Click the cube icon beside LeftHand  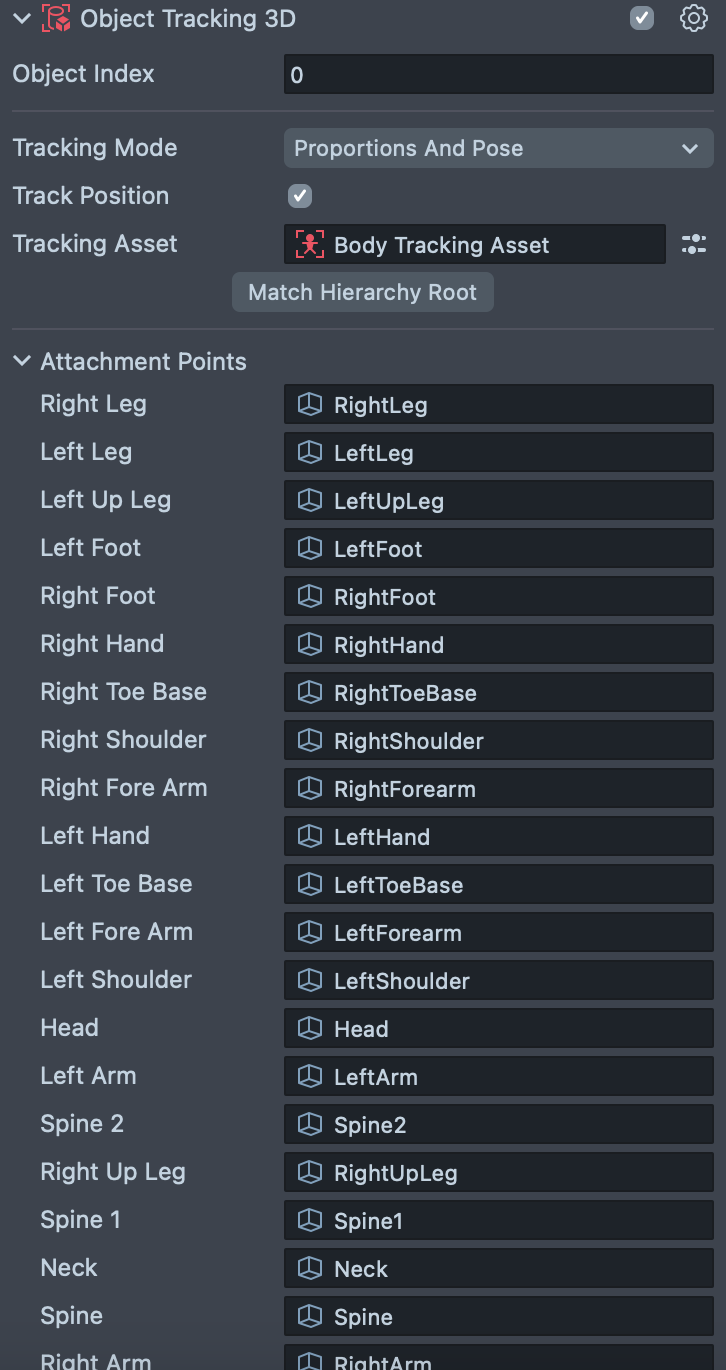coord(310,837)
